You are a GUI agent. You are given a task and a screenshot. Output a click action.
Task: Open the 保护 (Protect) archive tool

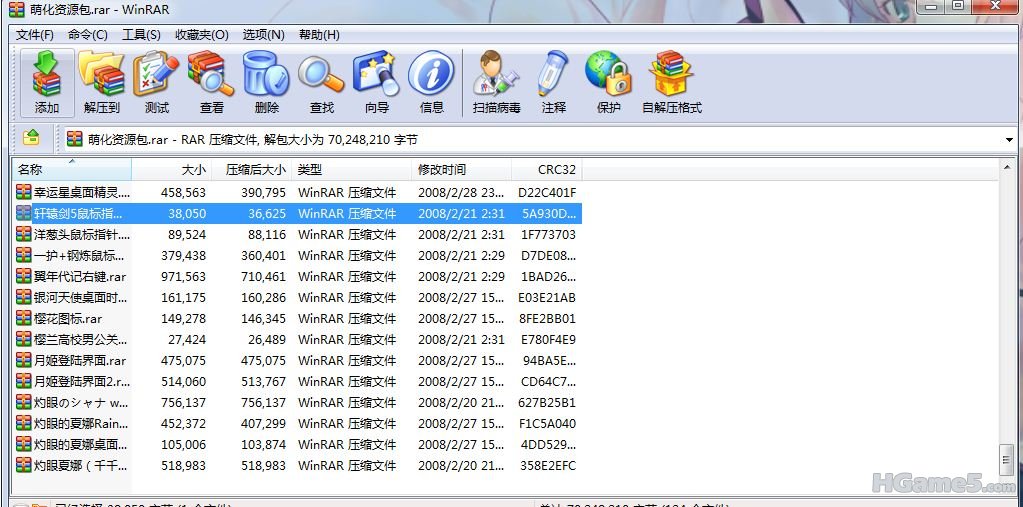point(608,82)
